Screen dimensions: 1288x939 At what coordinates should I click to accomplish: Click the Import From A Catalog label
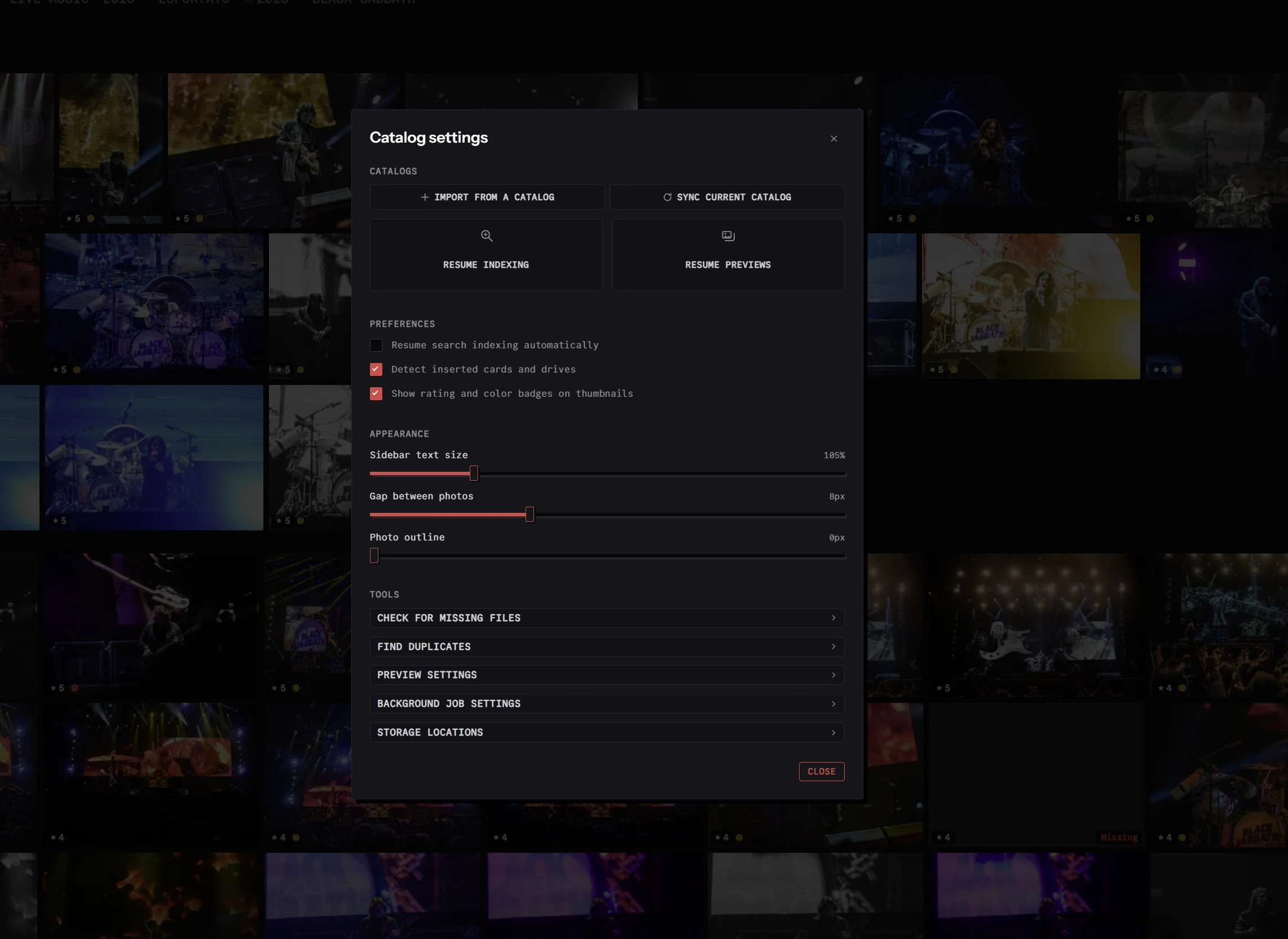pos(494,197)
